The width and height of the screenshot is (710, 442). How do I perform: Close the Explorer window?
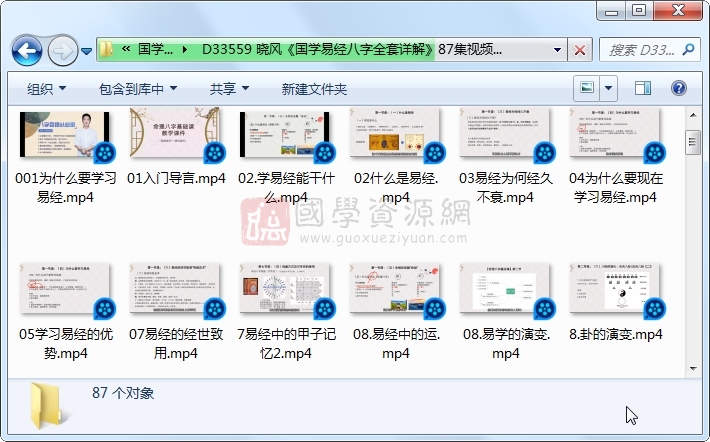coord(678,10)
